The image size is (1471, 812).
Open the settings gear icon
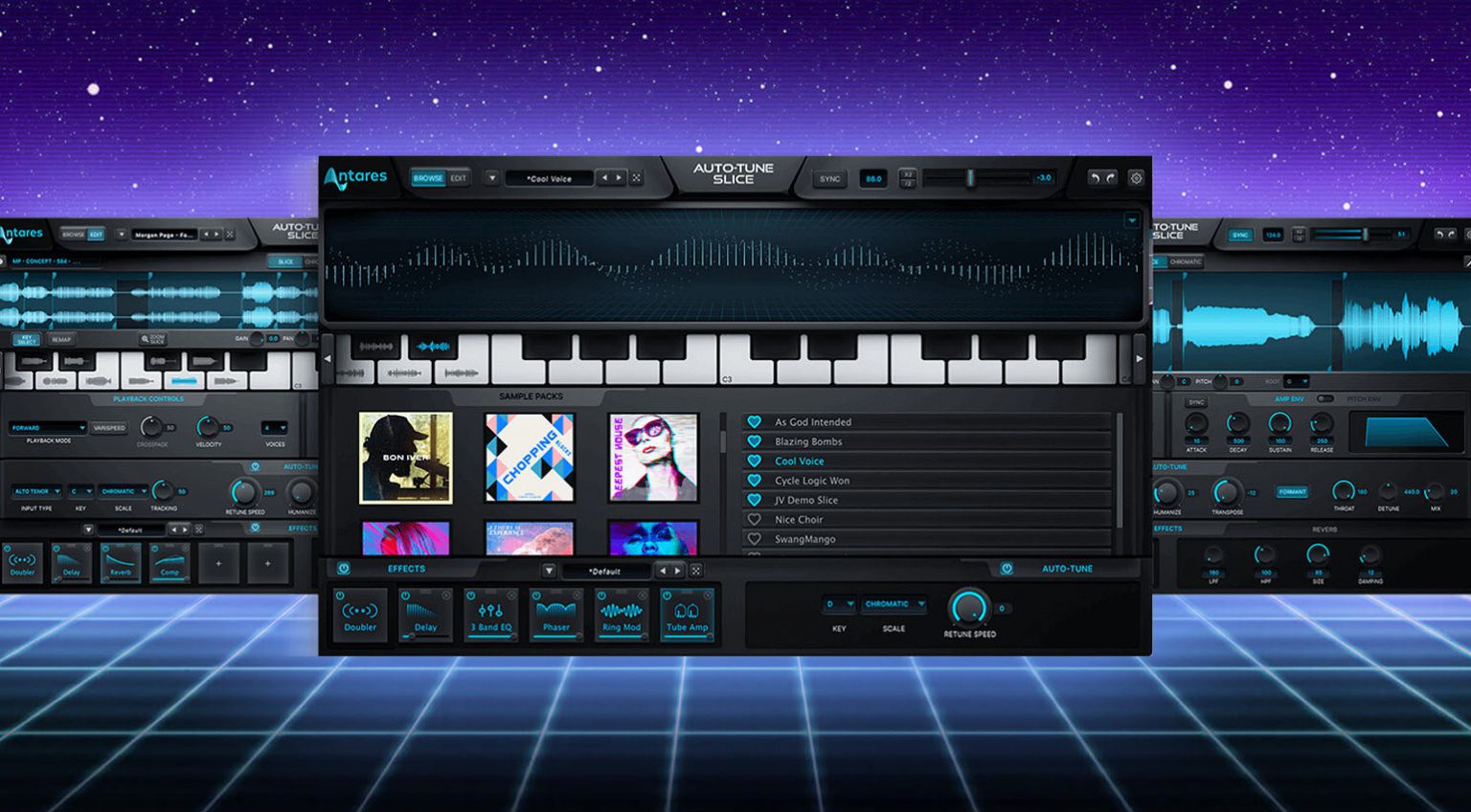coord(1136,178)
